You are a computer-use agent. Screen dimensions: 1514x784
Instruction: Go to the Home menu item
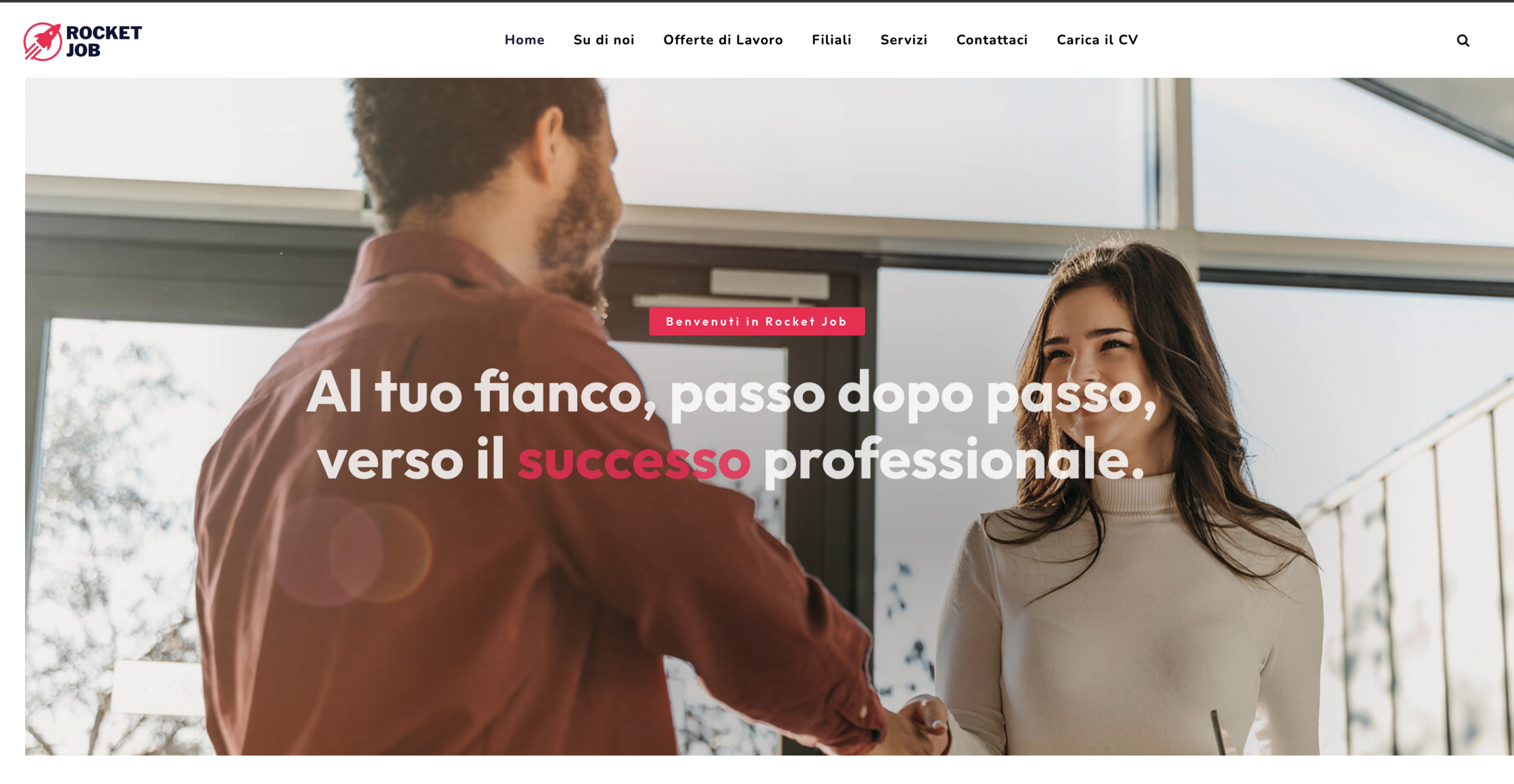coord(524,40)
